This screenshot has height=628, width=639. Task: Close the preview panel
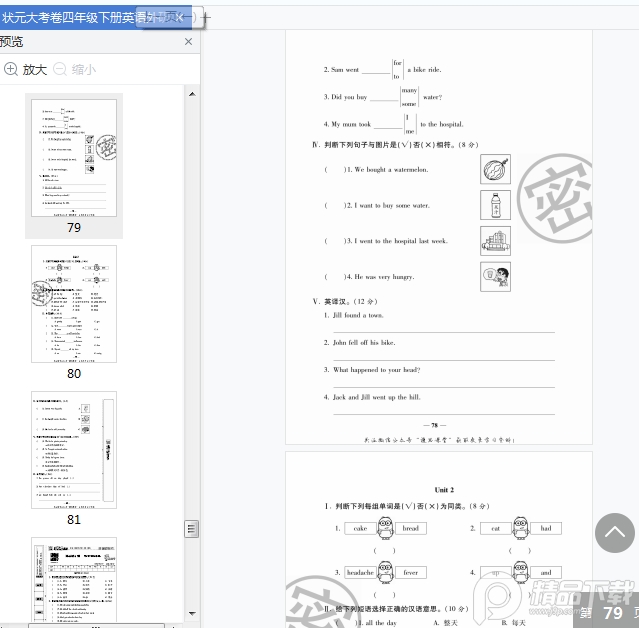[188, 42]
